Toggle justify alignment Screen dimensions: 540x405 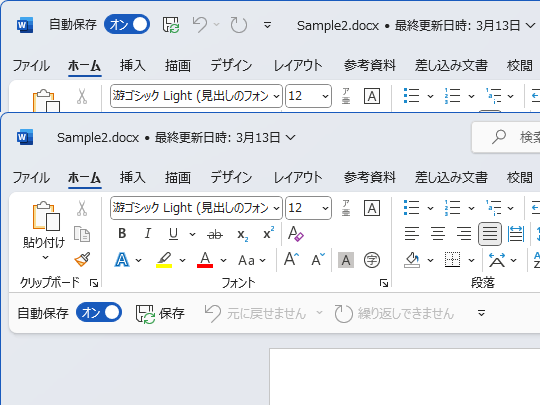490,234
